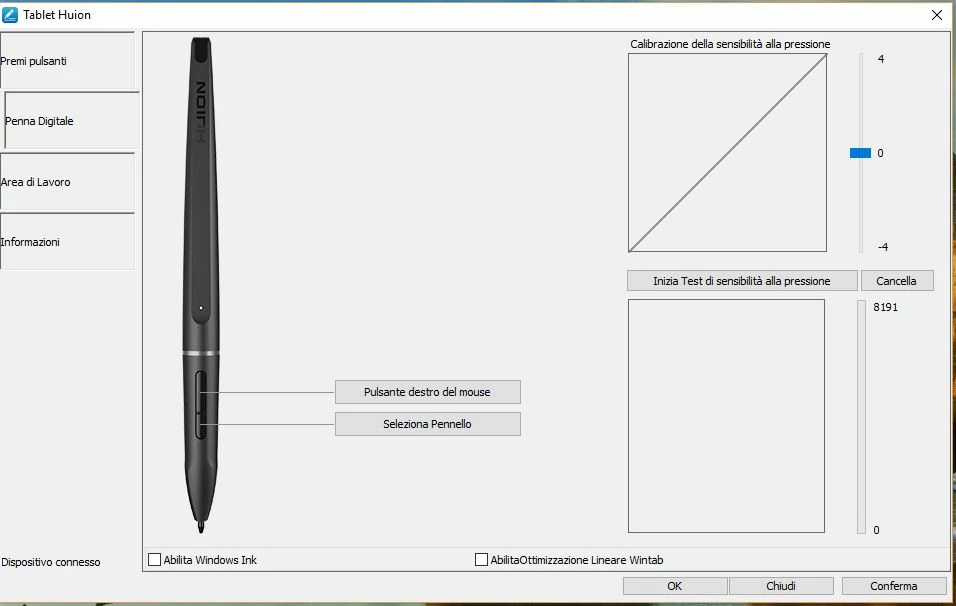
Task: Click the Calibrazione della sensibilità alla pressione label
Action: [x=730, y=44]
